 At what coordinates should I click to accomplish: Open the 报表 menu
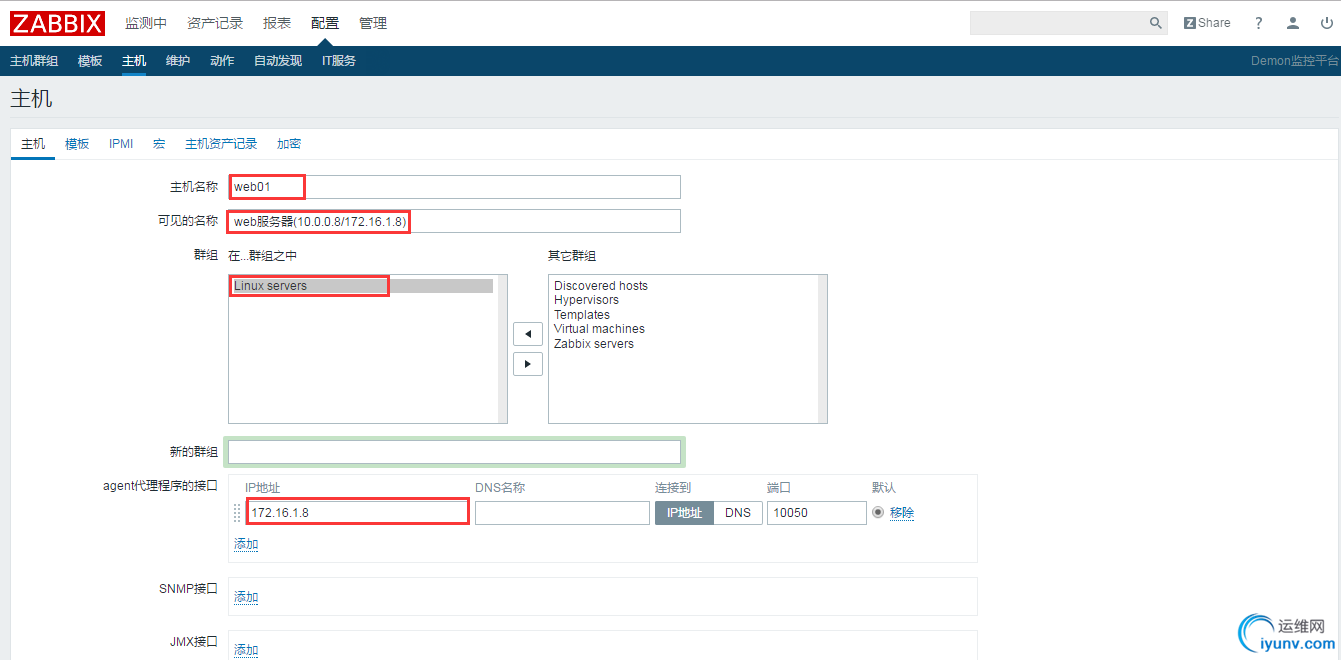[x=277, y=23]
